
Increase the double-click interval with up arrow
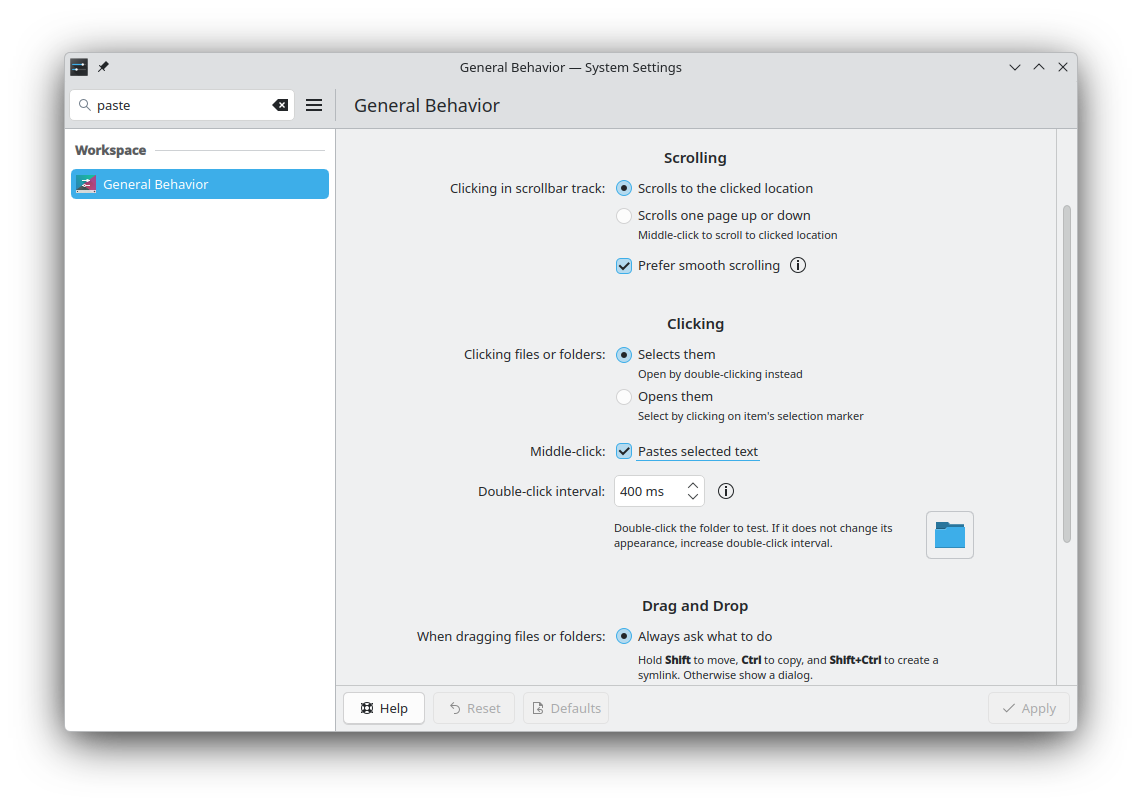[693, 485]
